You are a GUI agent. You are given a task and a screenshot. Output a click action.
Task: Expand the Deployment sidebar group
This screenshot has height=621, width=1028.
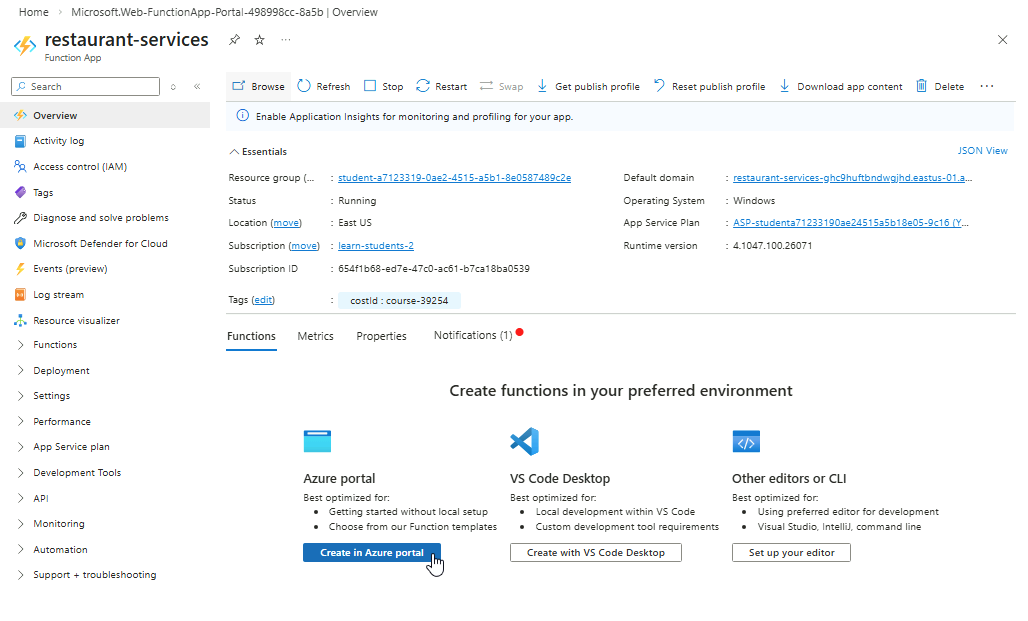coord(22,370)
